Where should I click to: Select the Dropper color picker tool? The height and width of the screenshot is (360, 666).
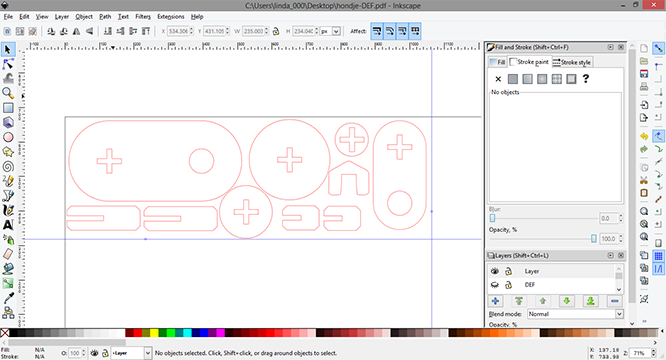8,298
